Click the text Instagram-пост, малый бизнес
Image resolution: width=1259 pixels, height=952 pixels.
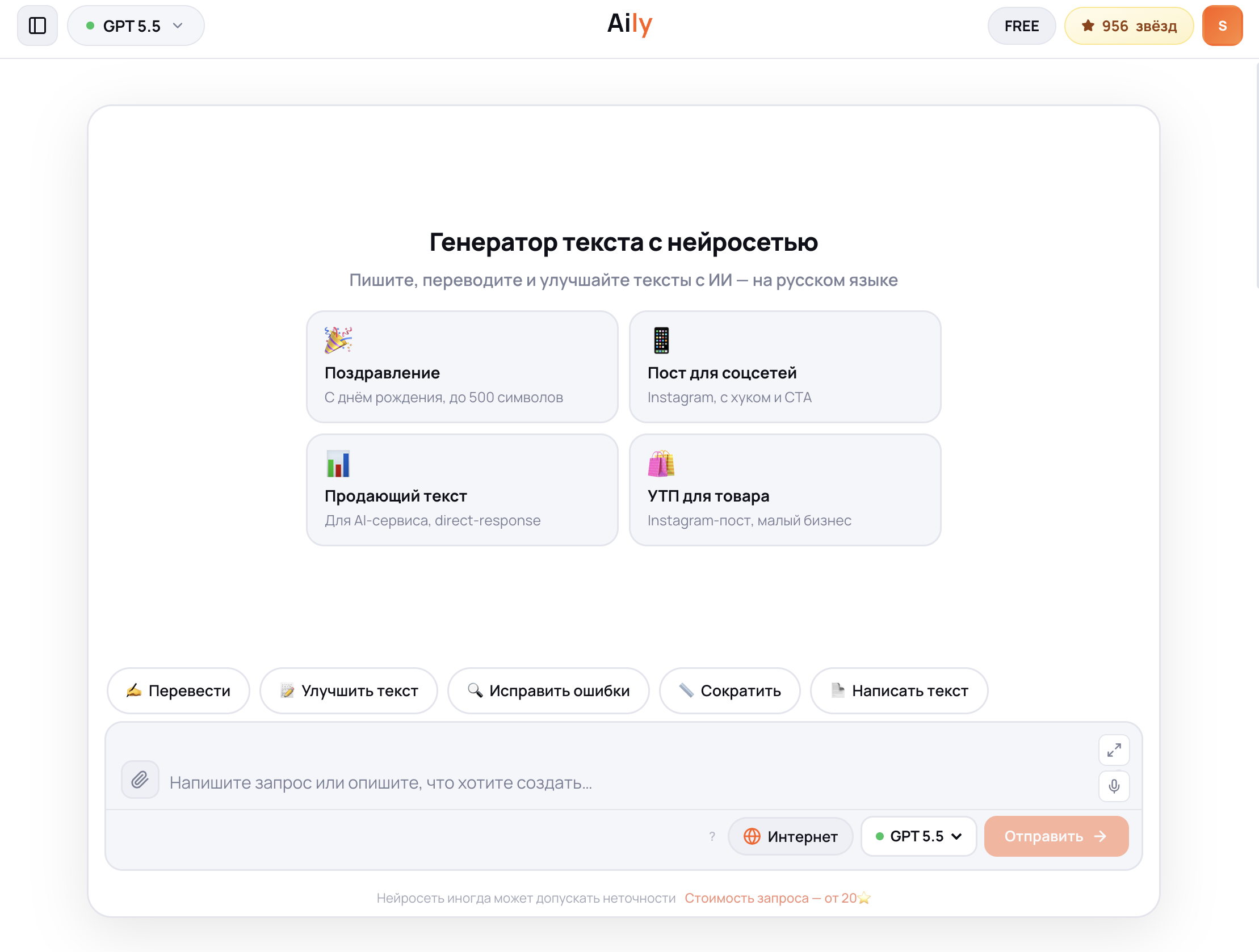tap(749, 520)
